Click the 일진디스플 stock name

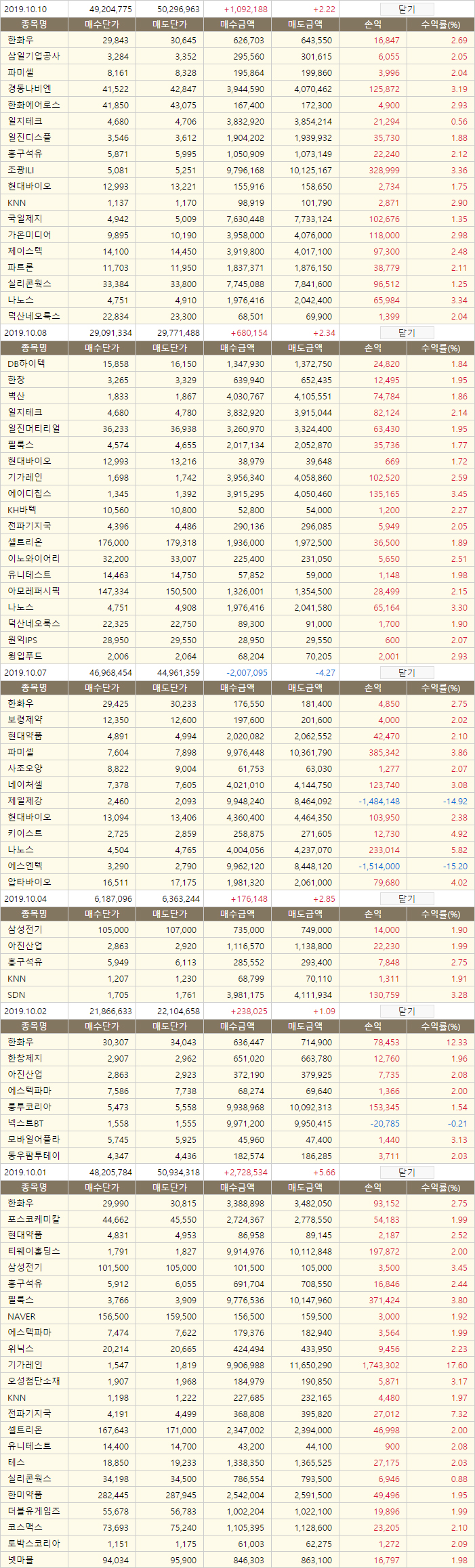[29, 137]
